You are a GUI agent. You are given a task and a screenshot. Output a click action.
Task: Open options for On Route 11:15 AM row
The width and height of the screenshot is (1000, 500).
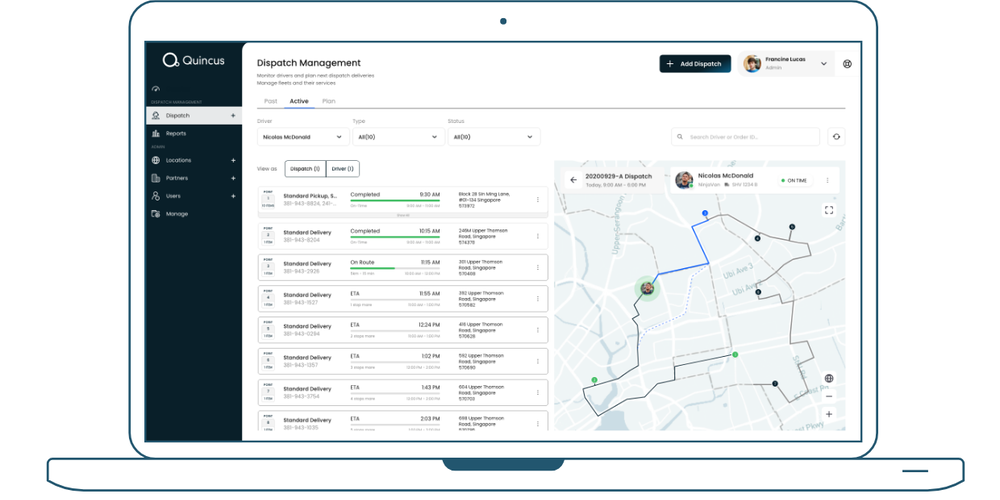[x=538, y=267]
